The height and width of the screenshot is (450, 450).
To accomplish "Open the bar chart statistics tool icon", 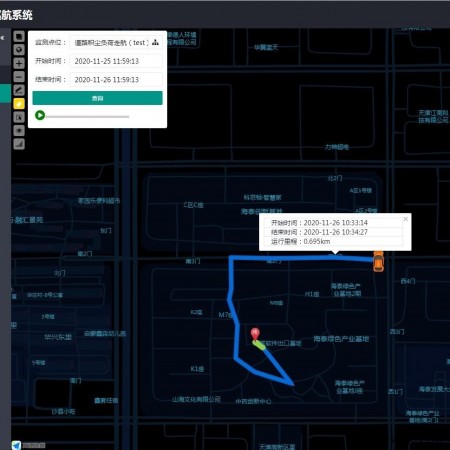I will point(19,144).
